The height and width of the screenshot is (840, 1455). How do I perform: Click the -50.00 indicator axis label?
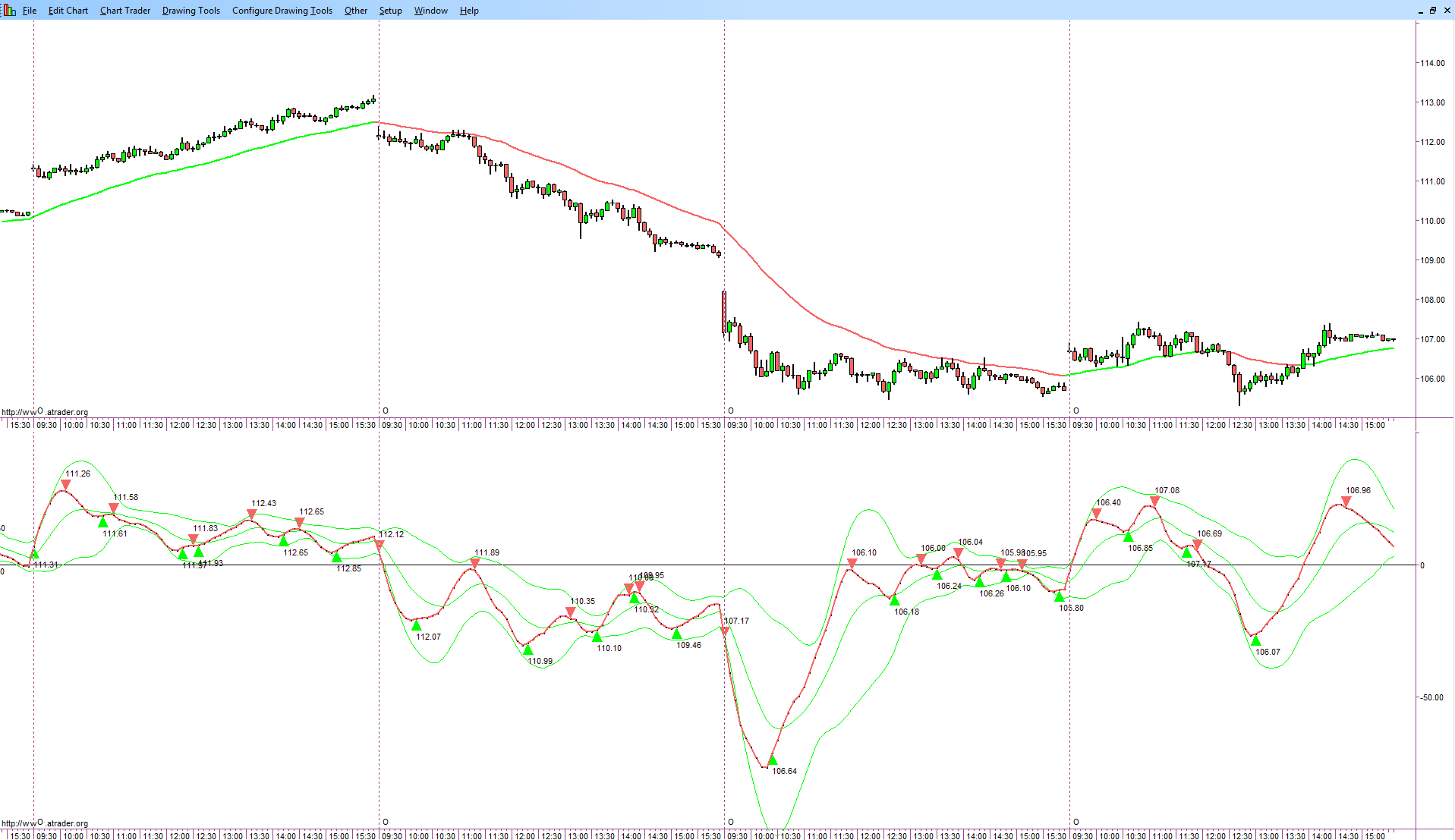click(x=1432, y=698)
